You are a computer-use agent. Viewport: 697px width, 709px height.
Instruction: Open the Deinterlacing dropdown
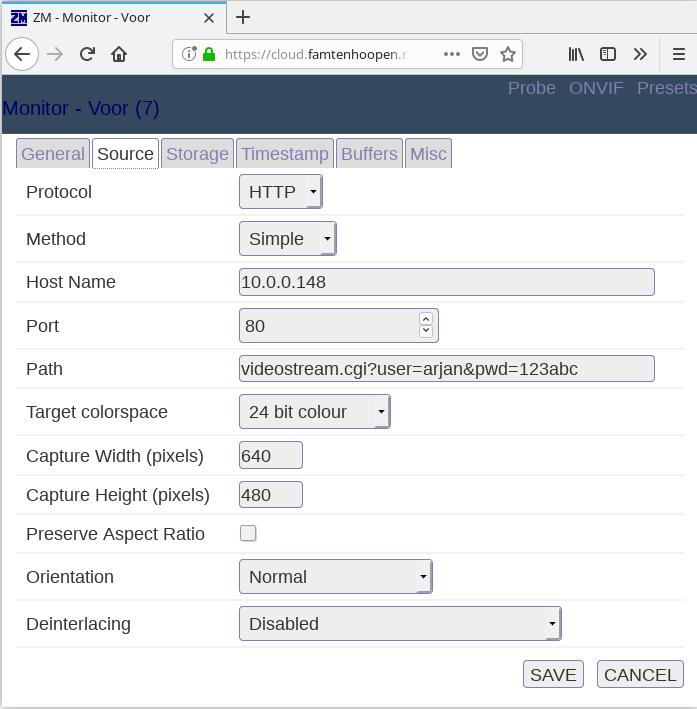(400, 623)
